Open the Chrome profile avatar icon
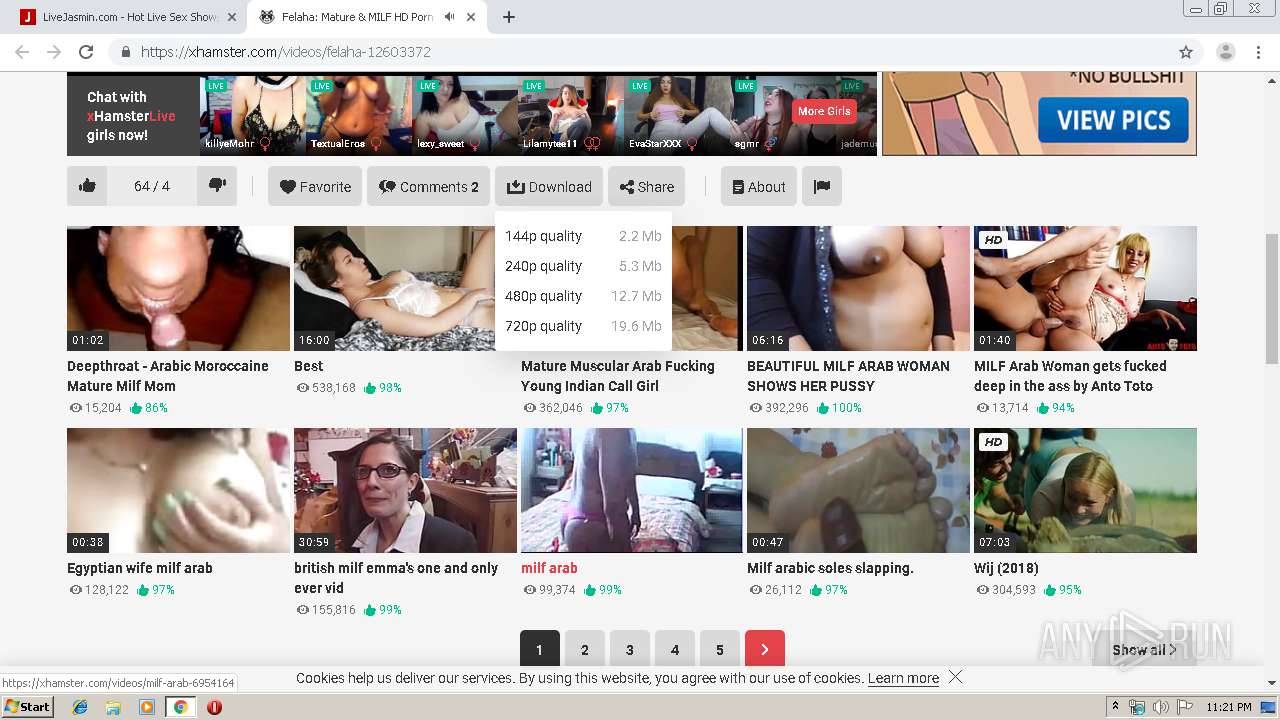 click(1225, 52)
